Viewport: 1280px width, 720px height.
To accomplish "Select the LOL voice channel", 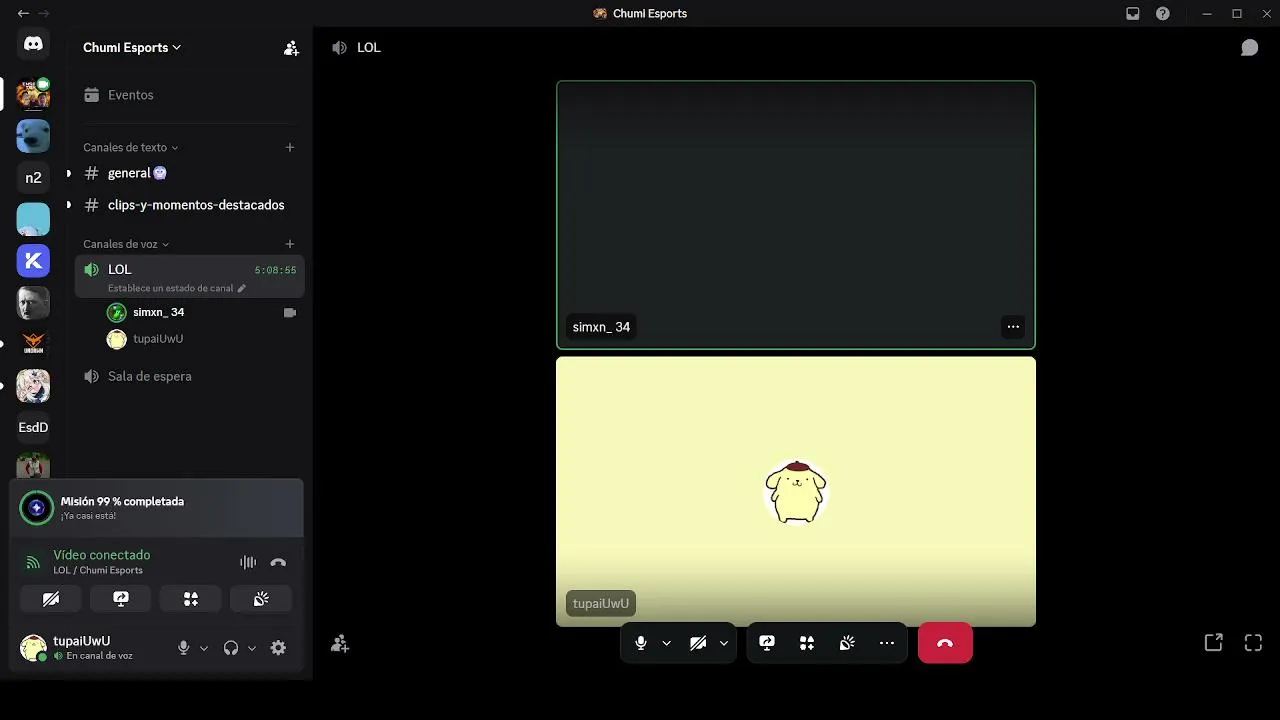I will [x=189, y=276].
